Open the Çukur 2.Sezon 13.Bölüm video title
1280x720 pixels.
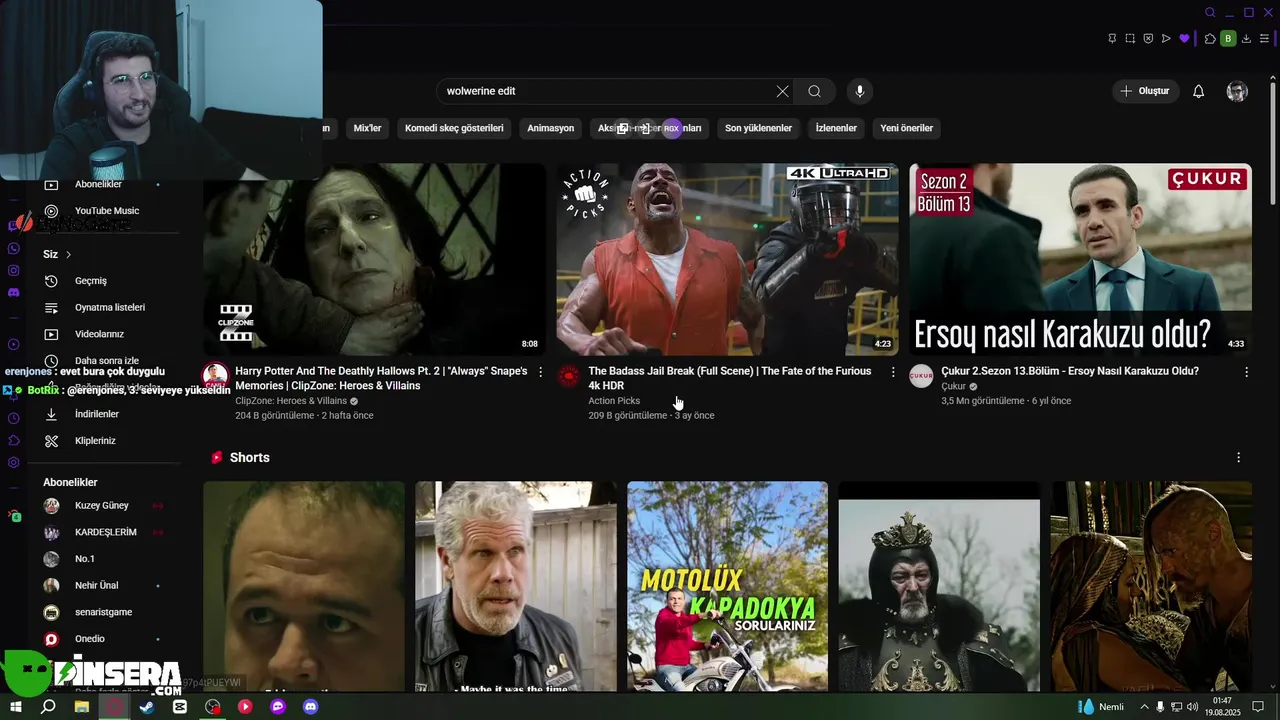[x=1070, y=371]
